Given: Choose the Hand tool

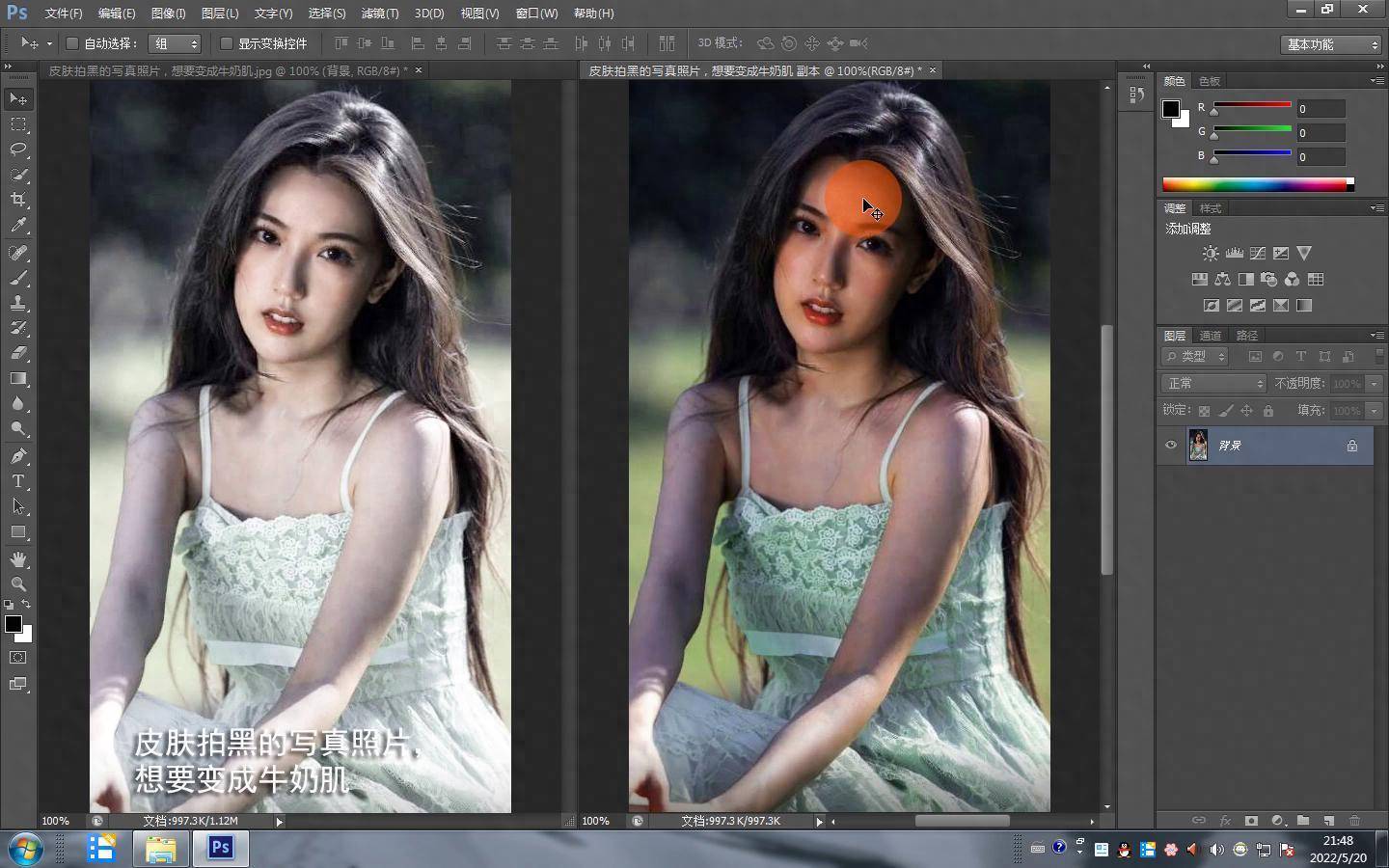Looking at the screenshot, I should 18,559.
